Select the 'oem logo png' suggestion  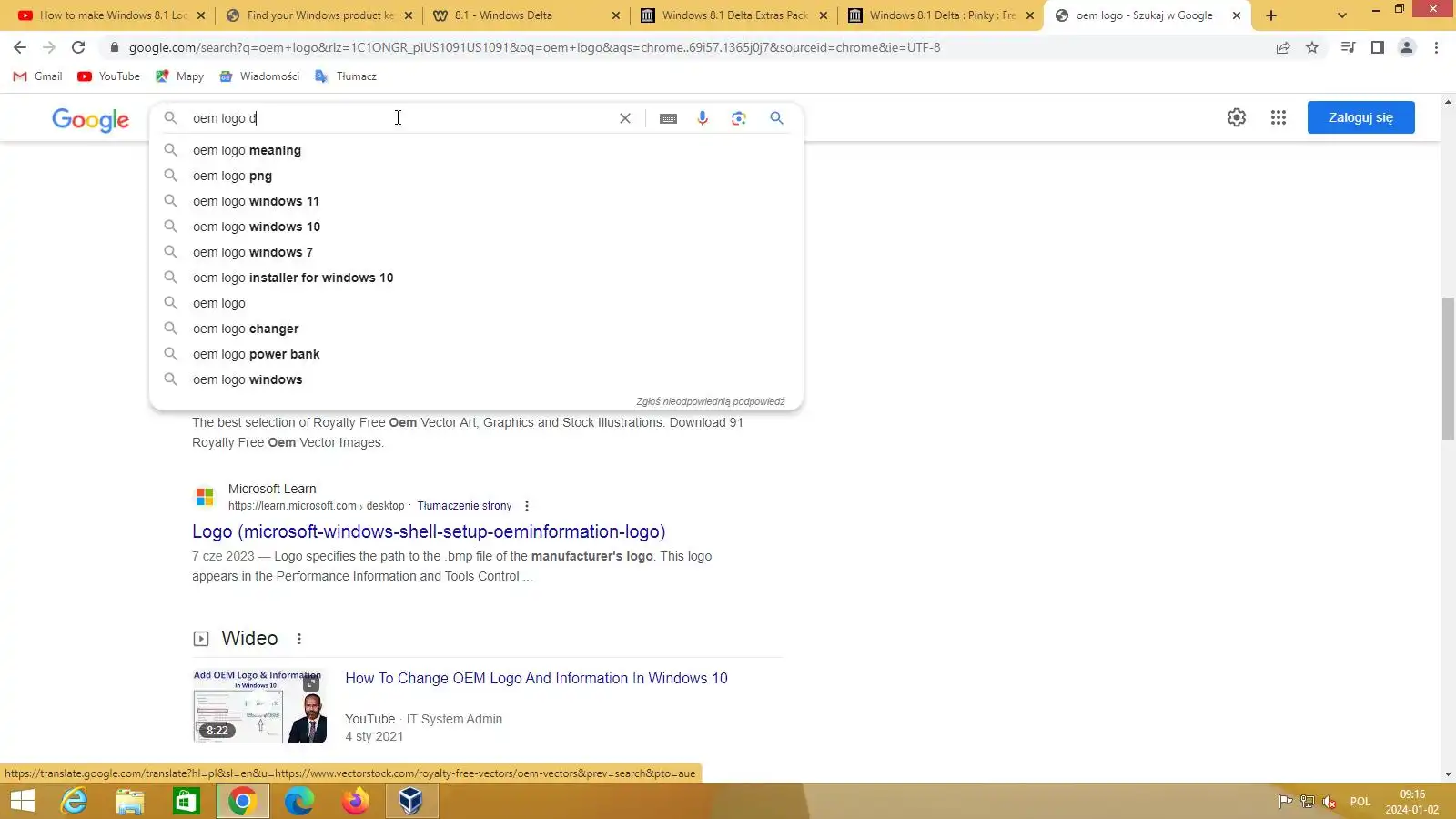476,176
